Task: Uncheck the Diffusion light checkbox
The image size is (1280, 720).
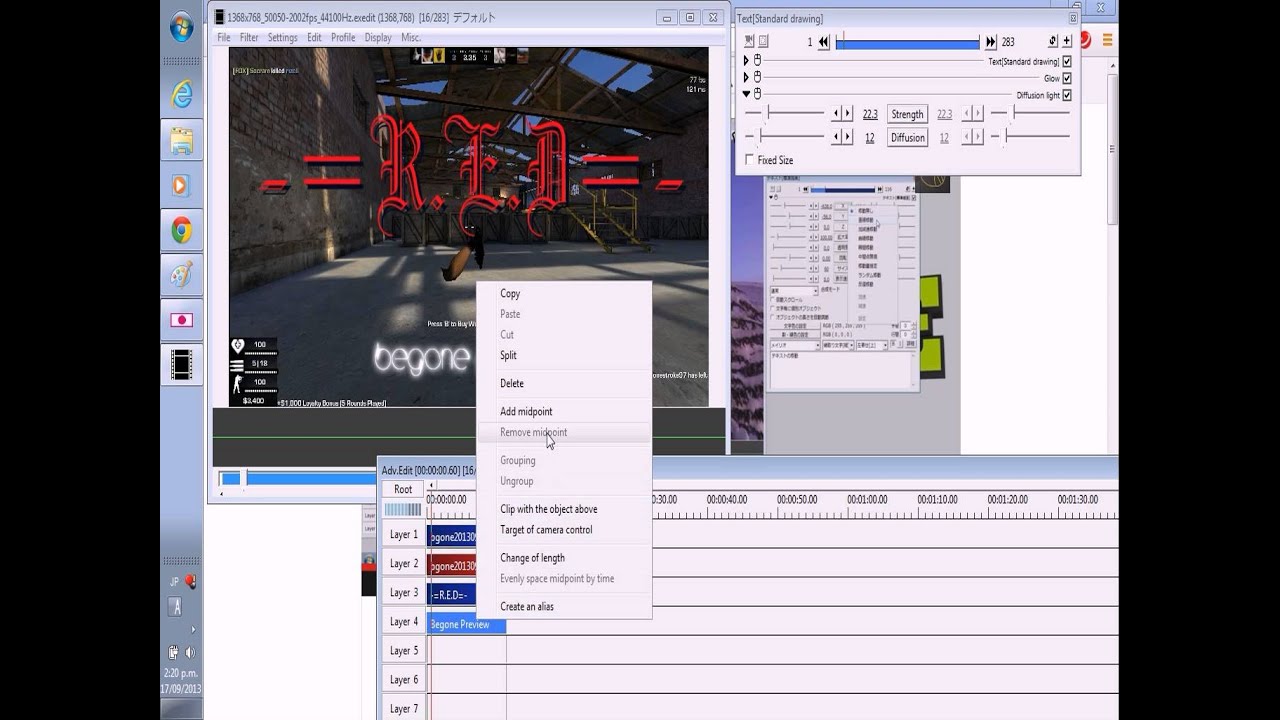Action: point(1067,95)
